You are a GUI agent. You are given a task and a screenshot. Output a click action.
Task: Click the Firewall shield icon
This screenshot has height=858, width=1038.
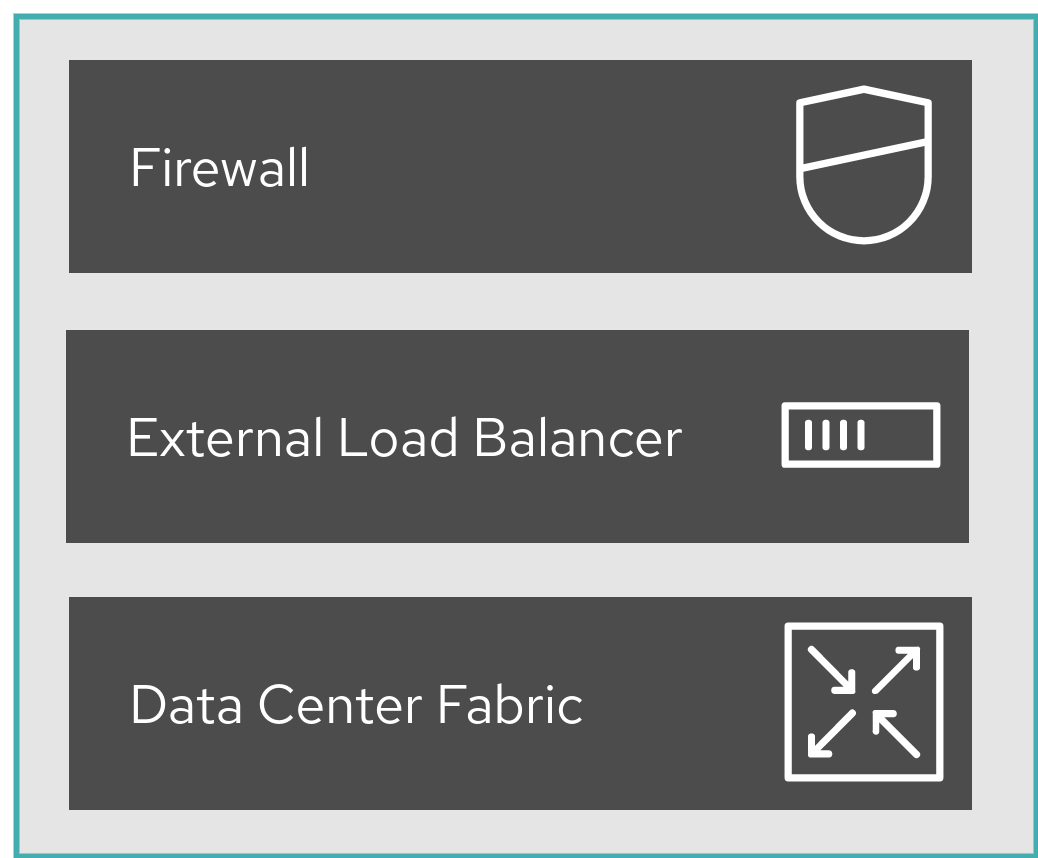pos(864,165)
